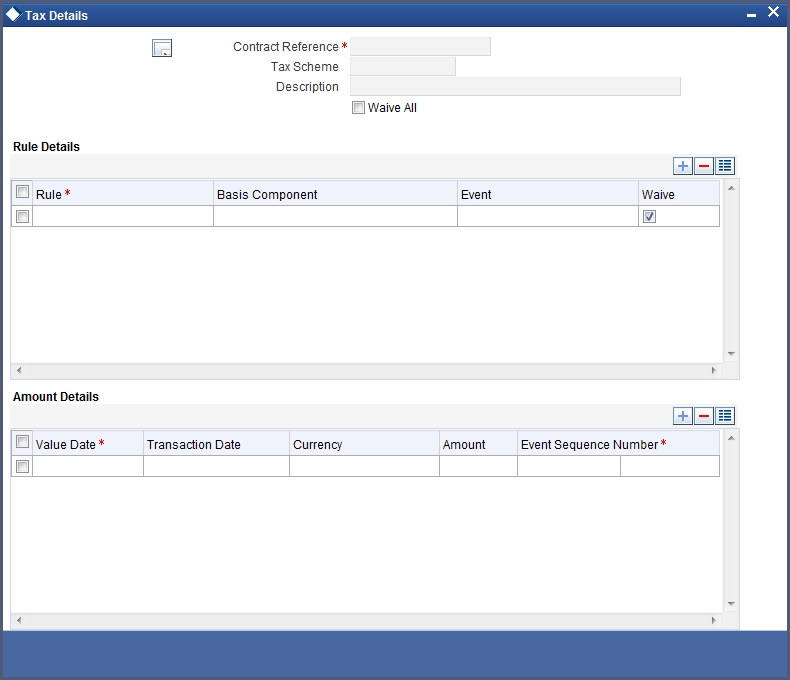Screen dimensions: 790x680
Task: Click the query icon beside Contract Reference
Action: 162,48
